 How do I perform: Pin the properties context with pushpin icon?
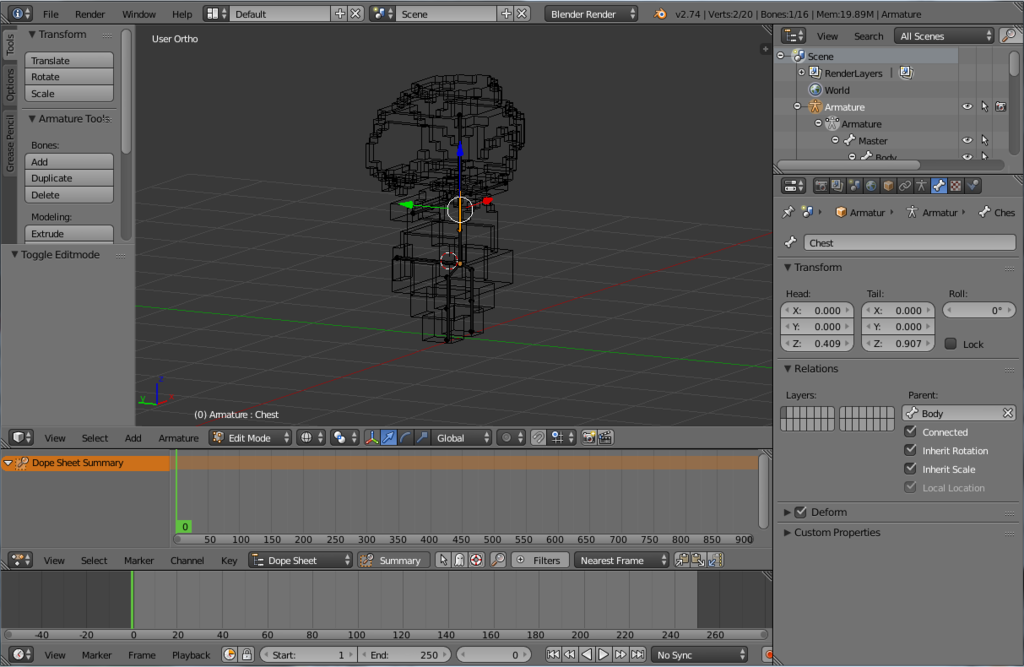tap(788, 212)
